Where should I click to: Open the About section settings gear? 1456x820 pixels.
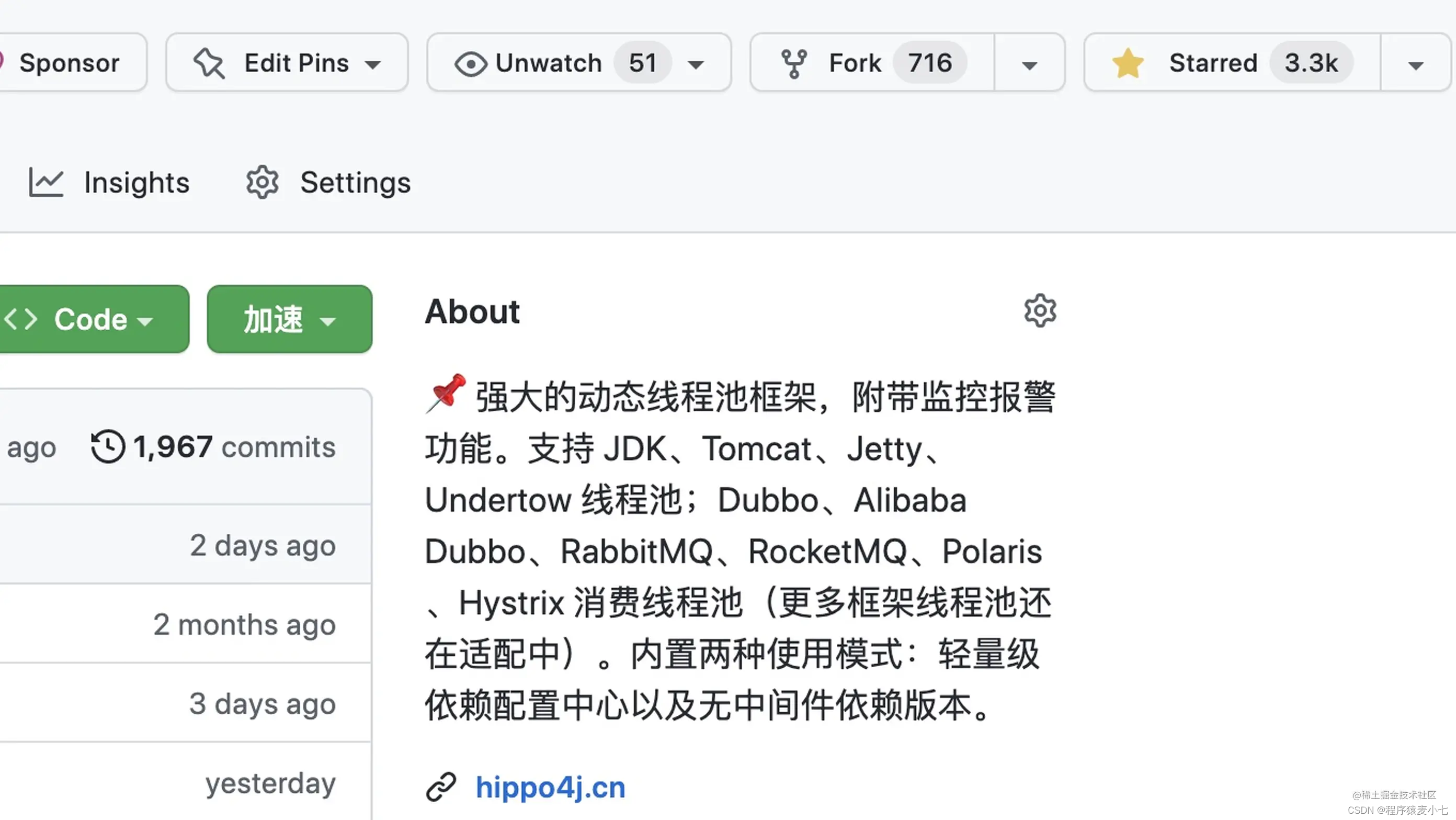click(x=1040, y=310)
